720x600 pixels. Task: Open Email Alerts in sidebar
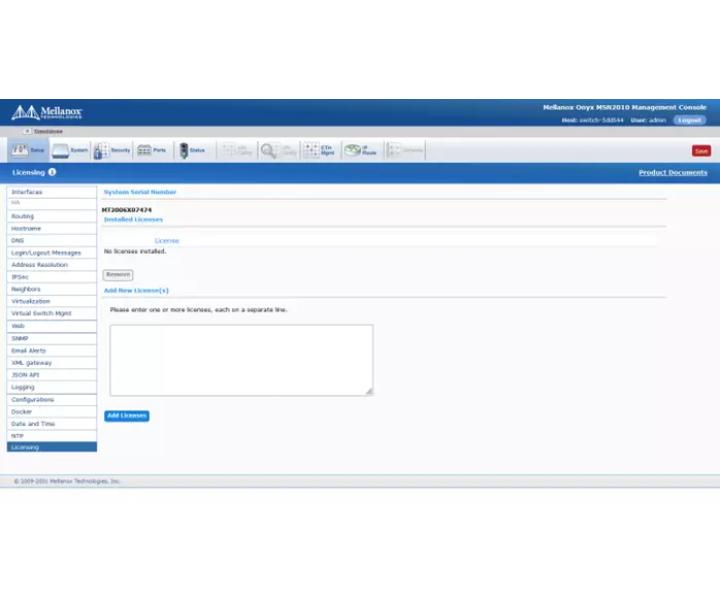[x=52, y=351]
